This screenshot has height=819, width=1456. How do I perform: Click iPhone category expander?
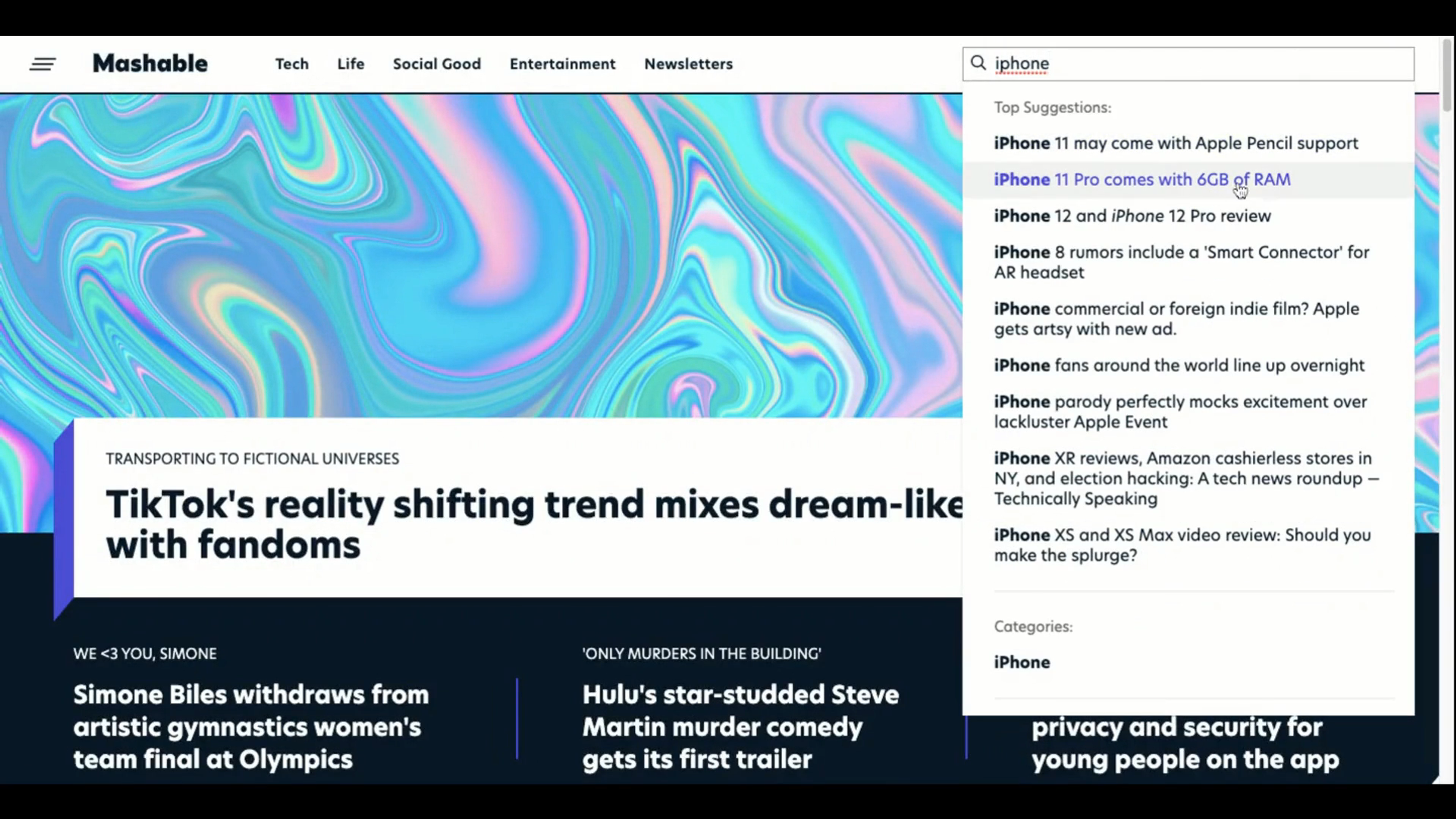[1022, 661]
